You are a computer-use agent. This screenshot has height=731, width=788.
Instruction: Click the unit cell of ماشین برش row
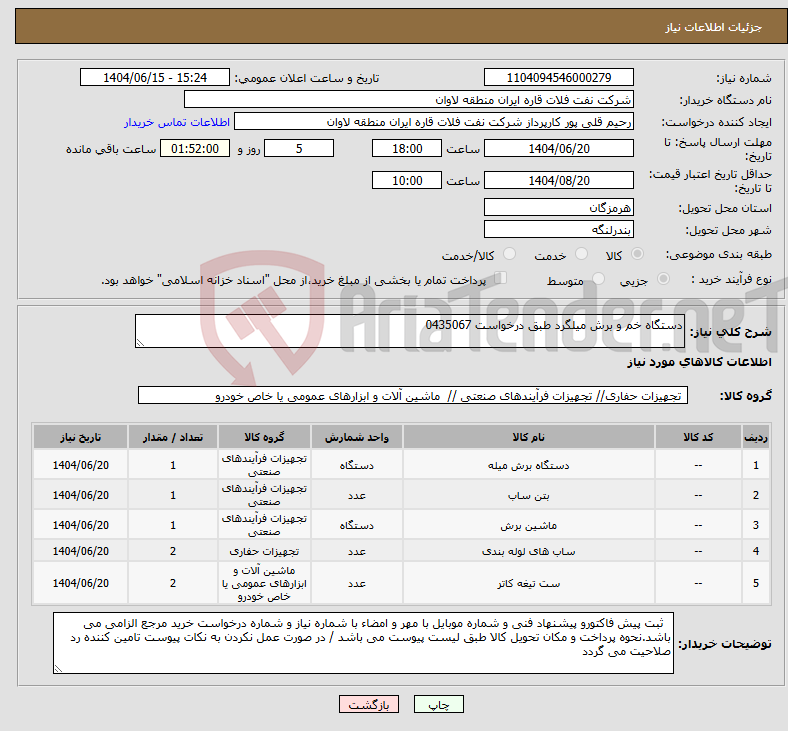tap(357, 526)
